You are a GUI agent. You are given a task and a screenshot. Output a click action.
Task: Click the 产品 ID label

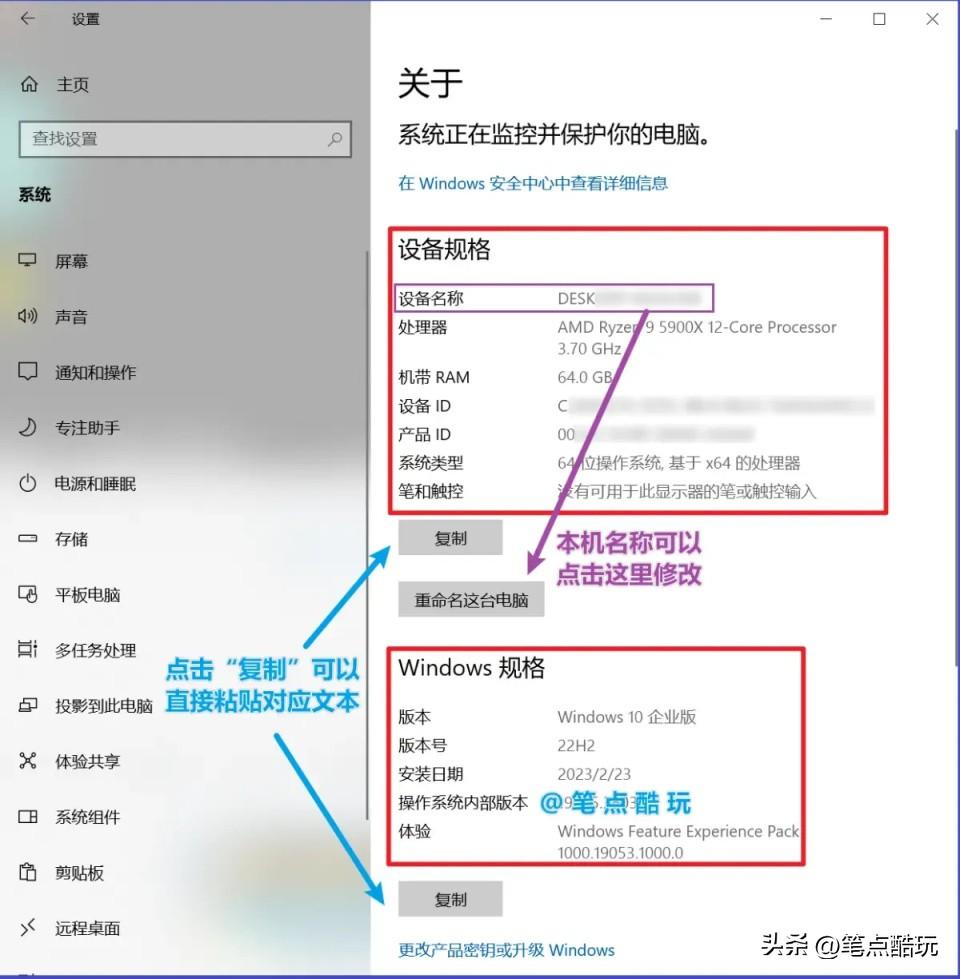pos(424,434)
